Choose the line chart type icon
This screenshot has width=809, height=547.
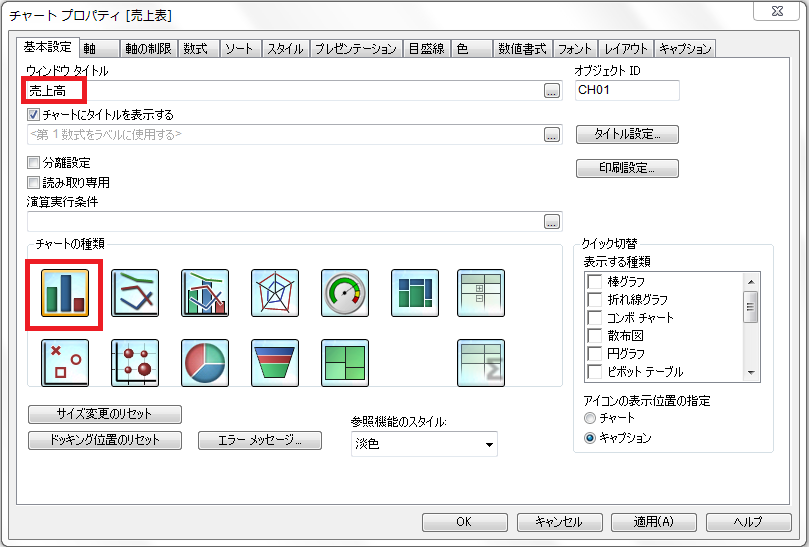click(x=135, y=294)
